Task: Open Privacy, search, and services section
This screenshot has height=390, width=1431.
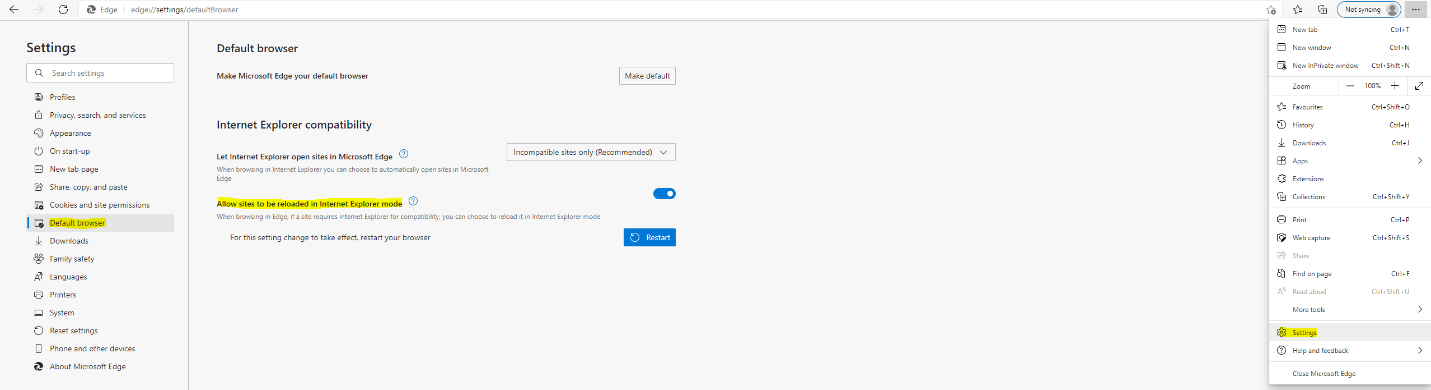Action: 100,115
